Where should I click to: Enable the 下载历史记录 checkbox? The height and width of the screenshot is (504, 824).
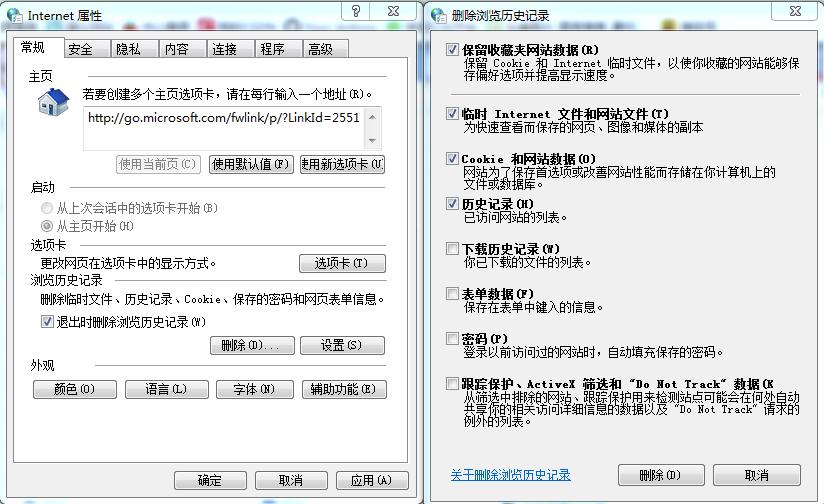point(452,249)
